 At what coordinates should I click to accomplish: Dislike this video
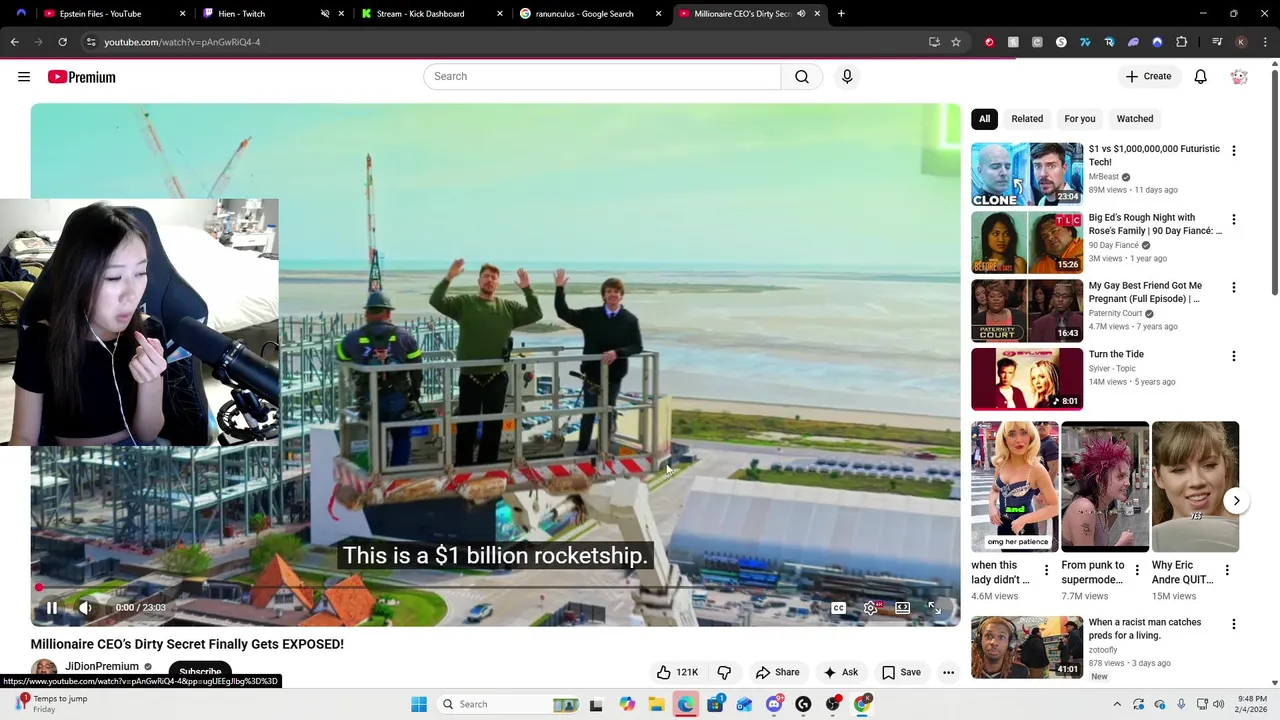coord(724,672)
